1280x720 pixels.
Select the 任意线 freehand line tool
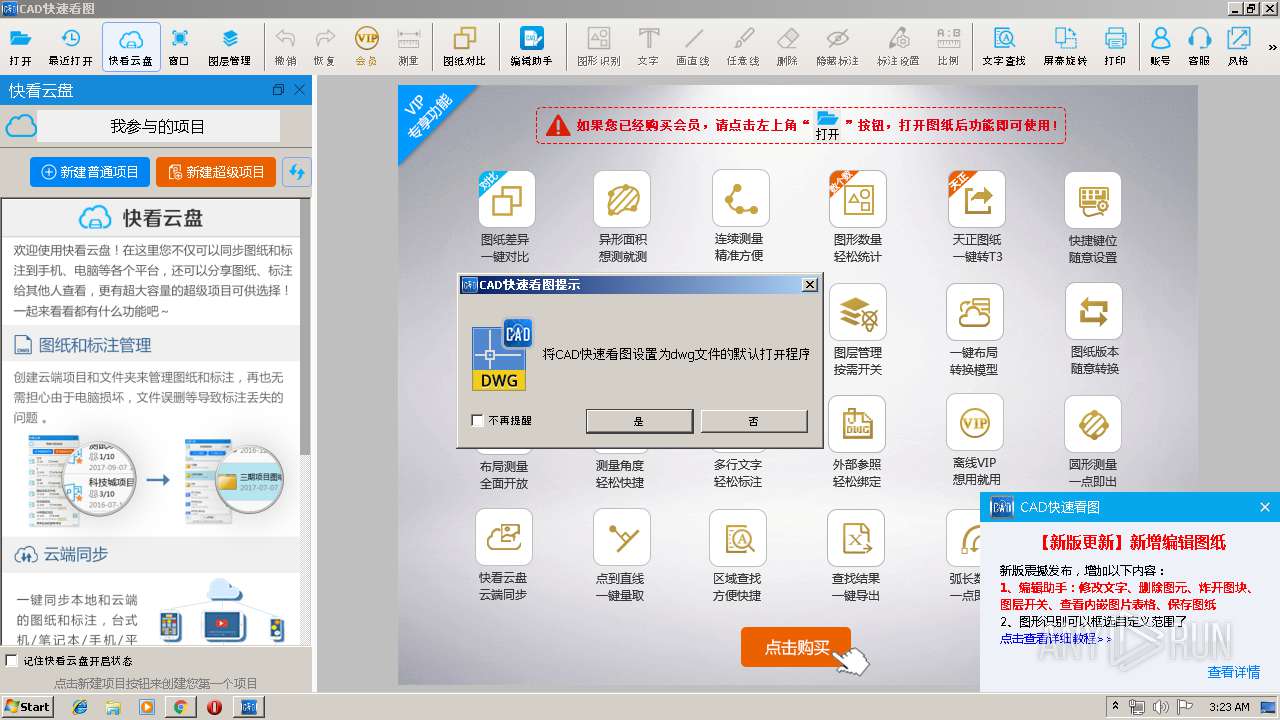(743, 47)
